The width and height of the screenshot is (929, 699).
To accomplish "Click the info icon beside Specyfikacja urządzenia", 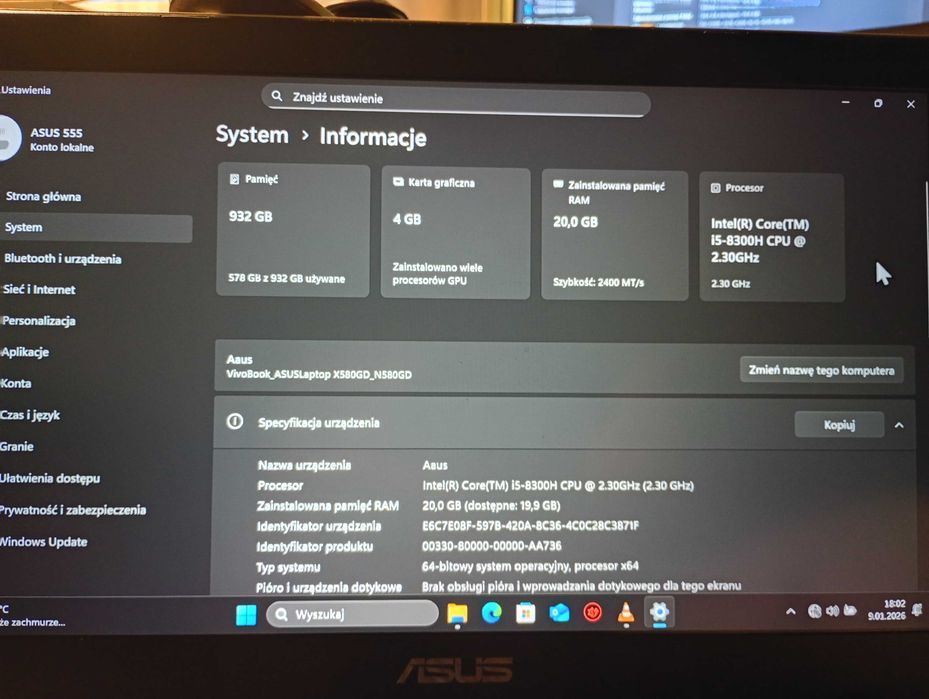I will point(235,421).
